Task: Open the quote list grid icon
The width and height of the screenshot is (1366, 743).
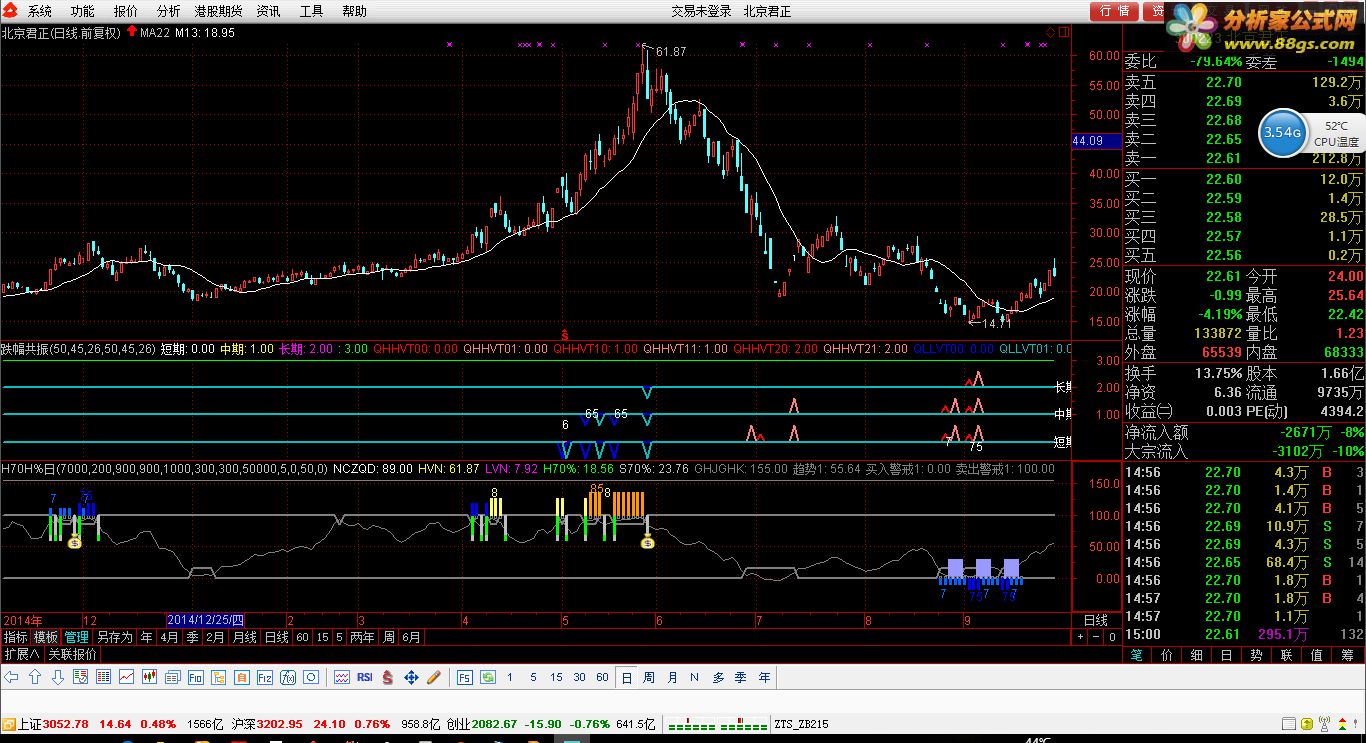Action: point(102,677)
